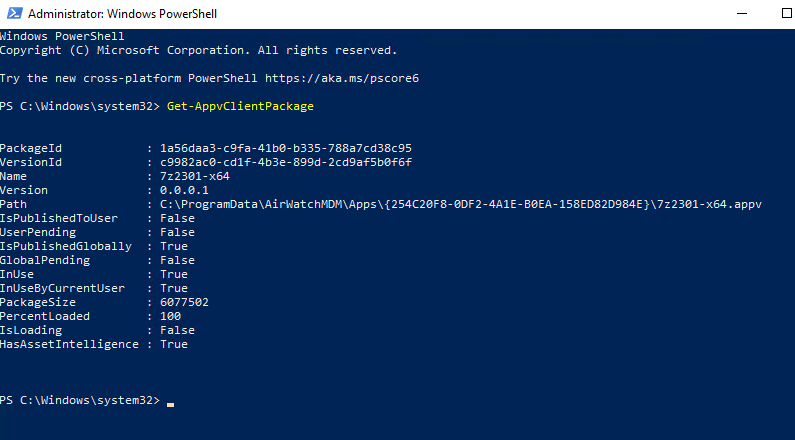The image size is (795, 440).
Task: Click the Version value 0.0.0.1
Action: pyautogui.click(x=184, y=190)
